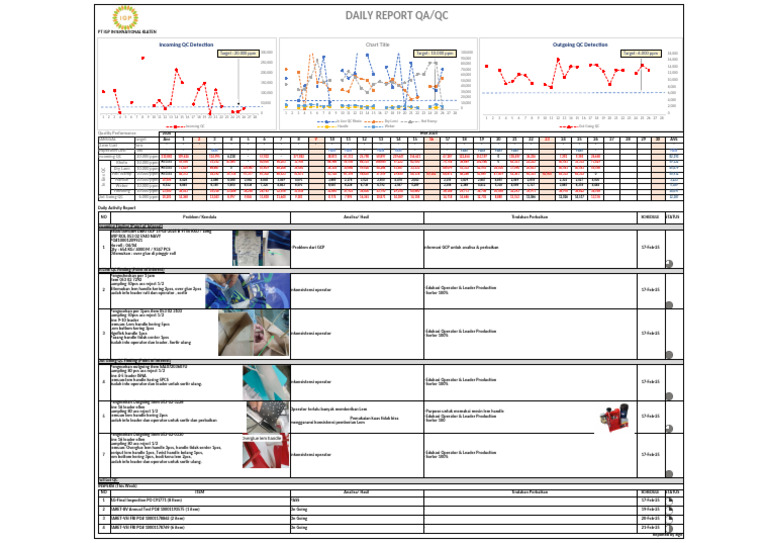768x543 pixels.
Task: Open the perforated plate photo above row 7
Action: 267,417
